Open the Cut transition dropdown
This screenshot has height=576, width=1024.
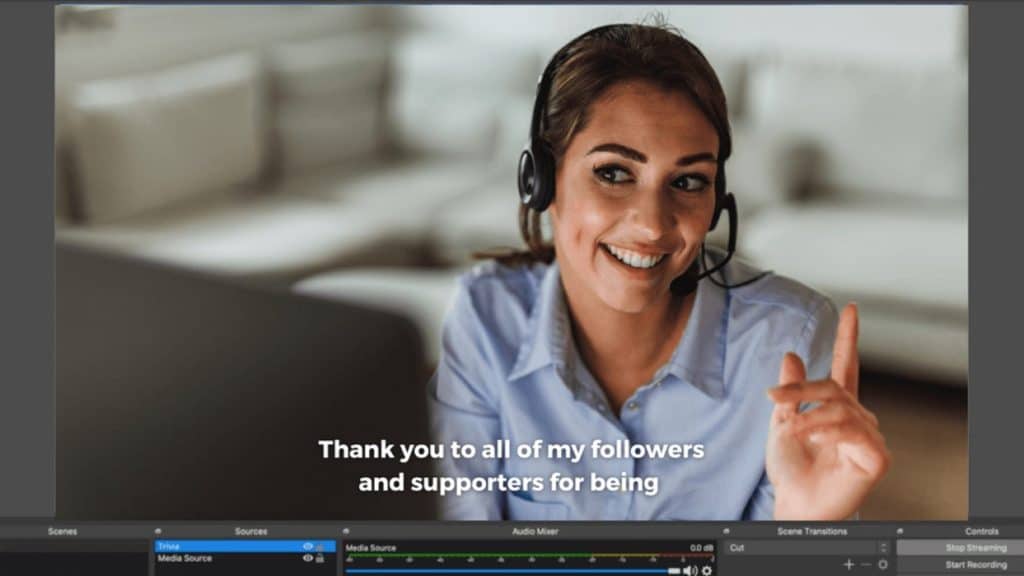tap(790, 548)
